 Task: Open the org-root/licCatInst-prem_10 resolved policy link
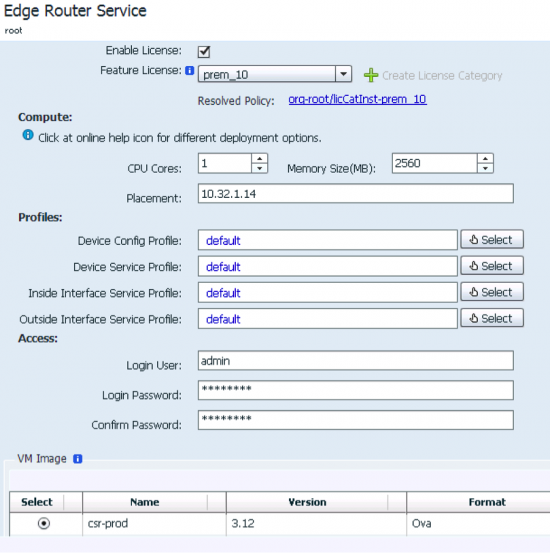(x=357, y=99)
